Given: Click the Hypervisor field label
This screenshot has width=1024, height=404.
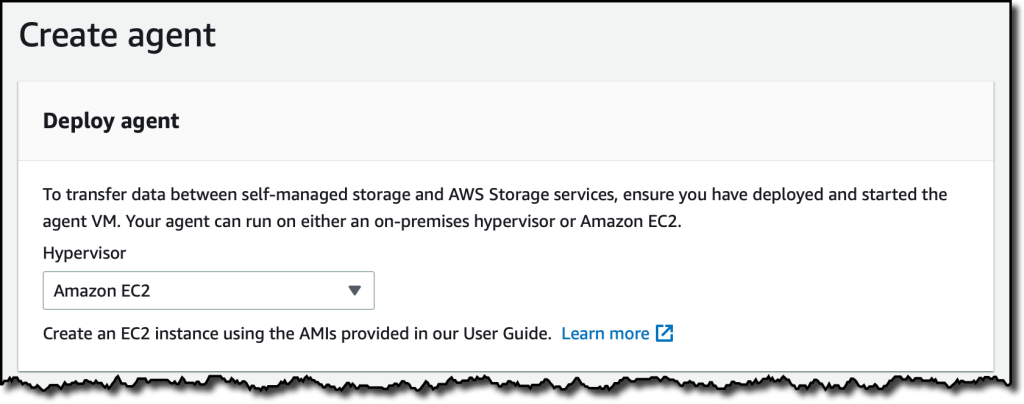Looking at the screenshot, I should tap(83, 255).
